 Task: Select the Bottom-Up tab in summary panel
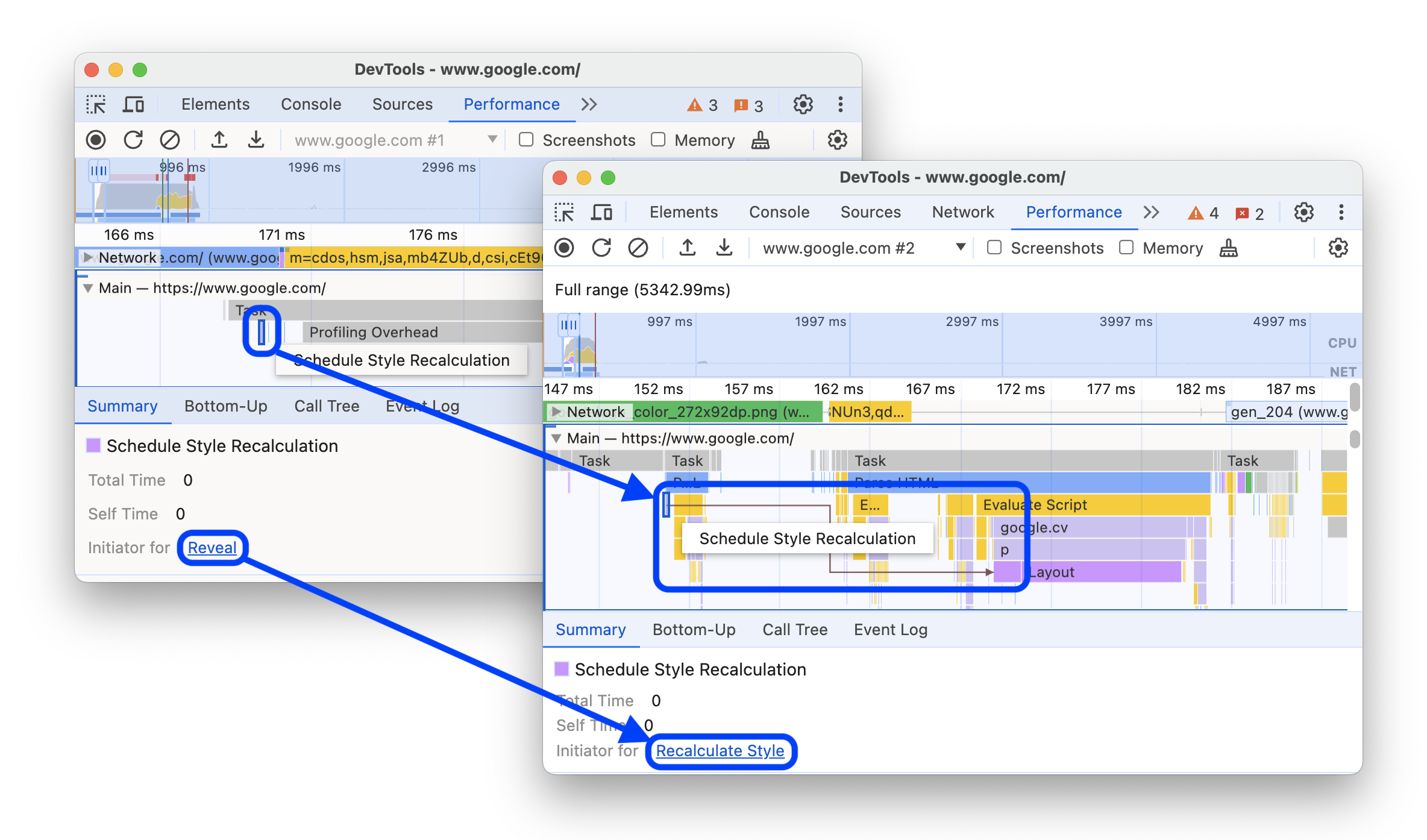(x=693, y=628)
